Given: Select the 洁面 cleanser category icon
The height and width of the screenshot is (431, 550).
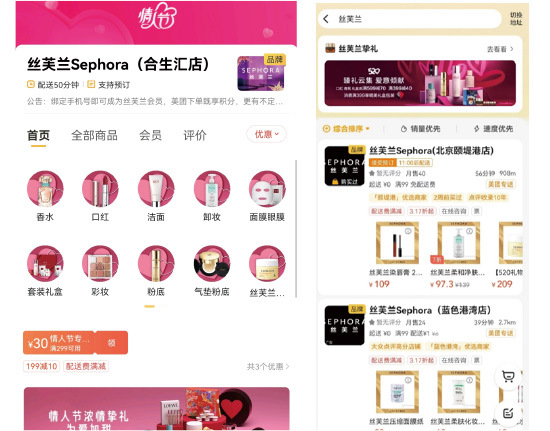Looking at the screenshot, I should [156, 189].
